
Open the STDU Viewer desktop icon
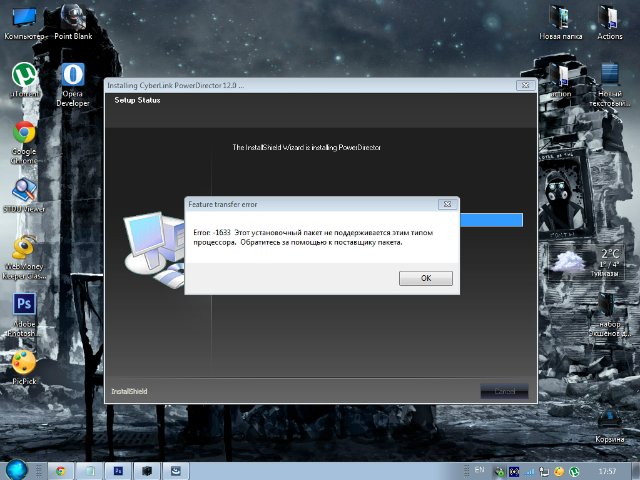(x=24, y=191)
